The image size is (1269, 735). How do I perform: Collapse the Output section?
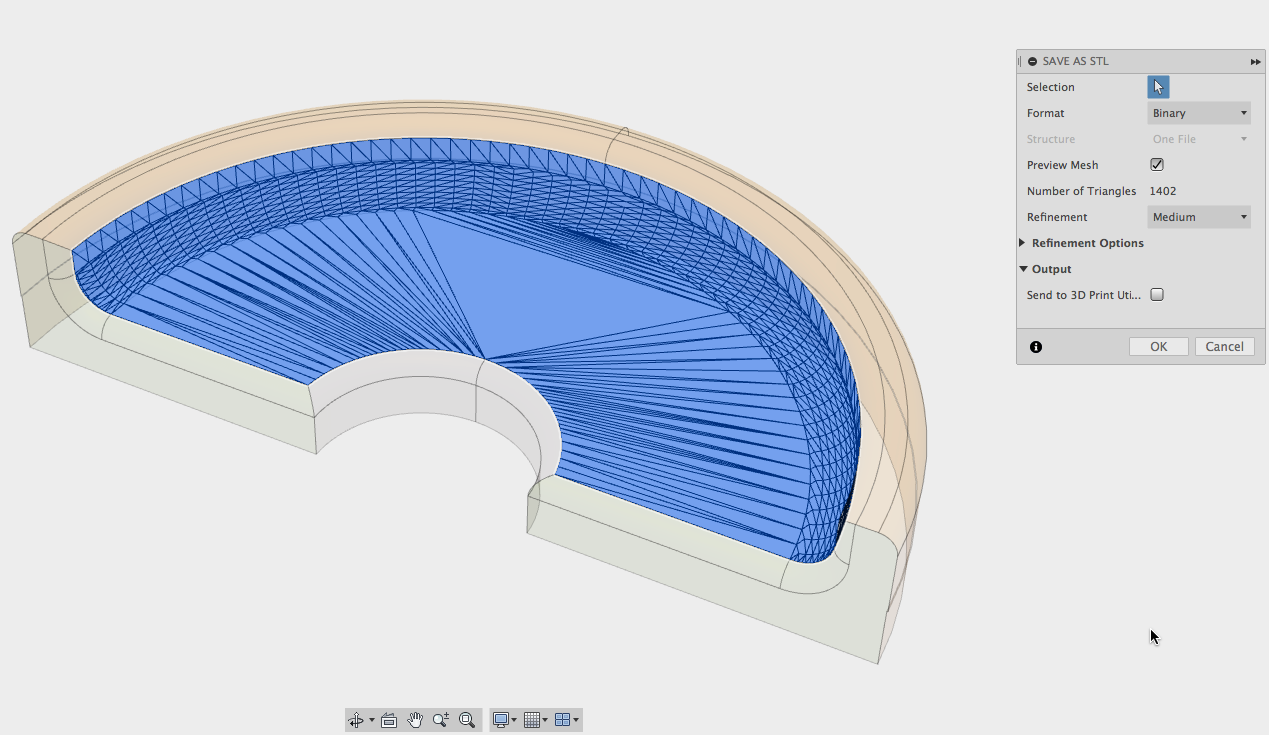coord(1024,269)
